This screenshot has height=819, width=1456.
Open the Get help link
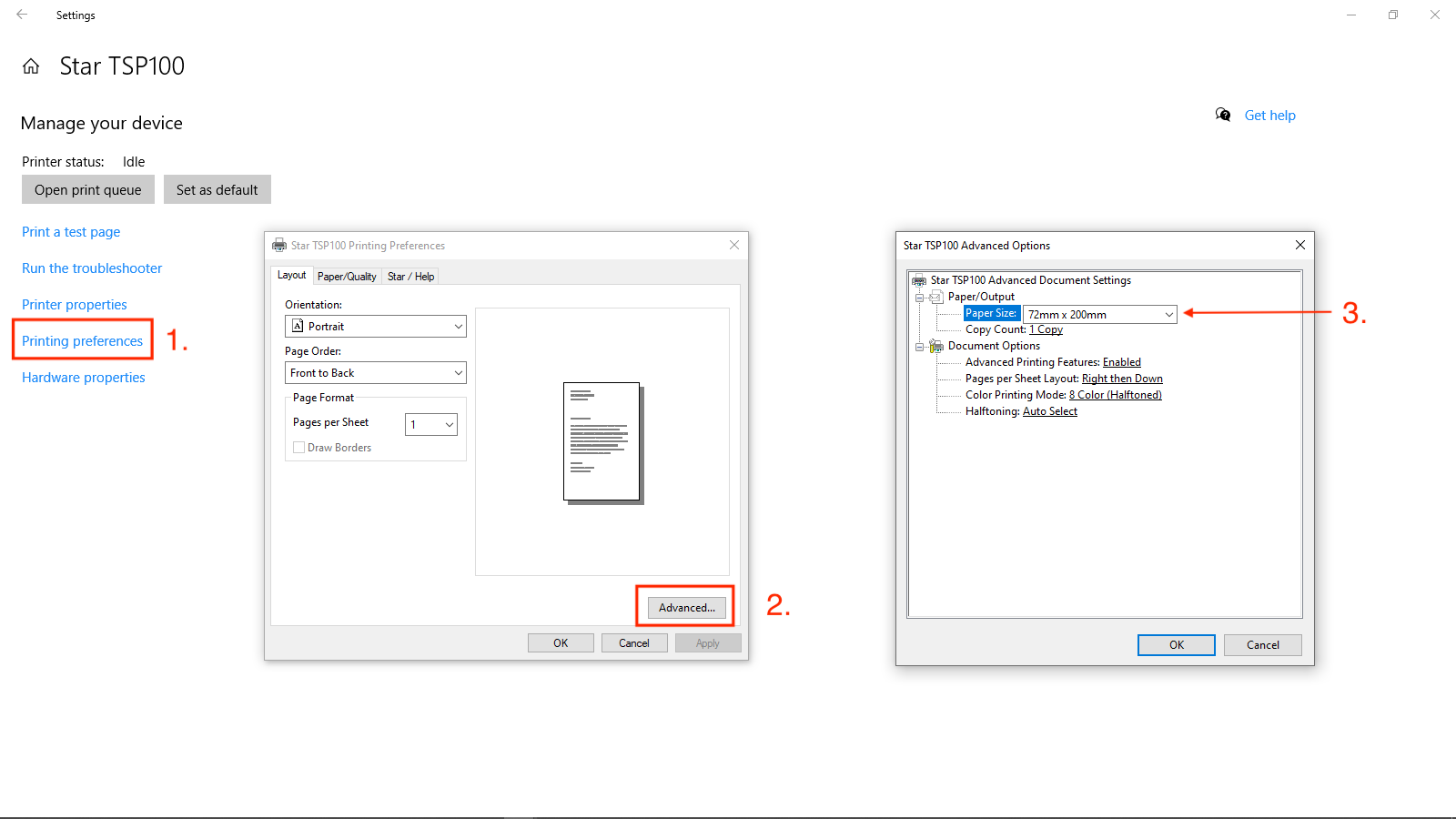click(1270, 116)
